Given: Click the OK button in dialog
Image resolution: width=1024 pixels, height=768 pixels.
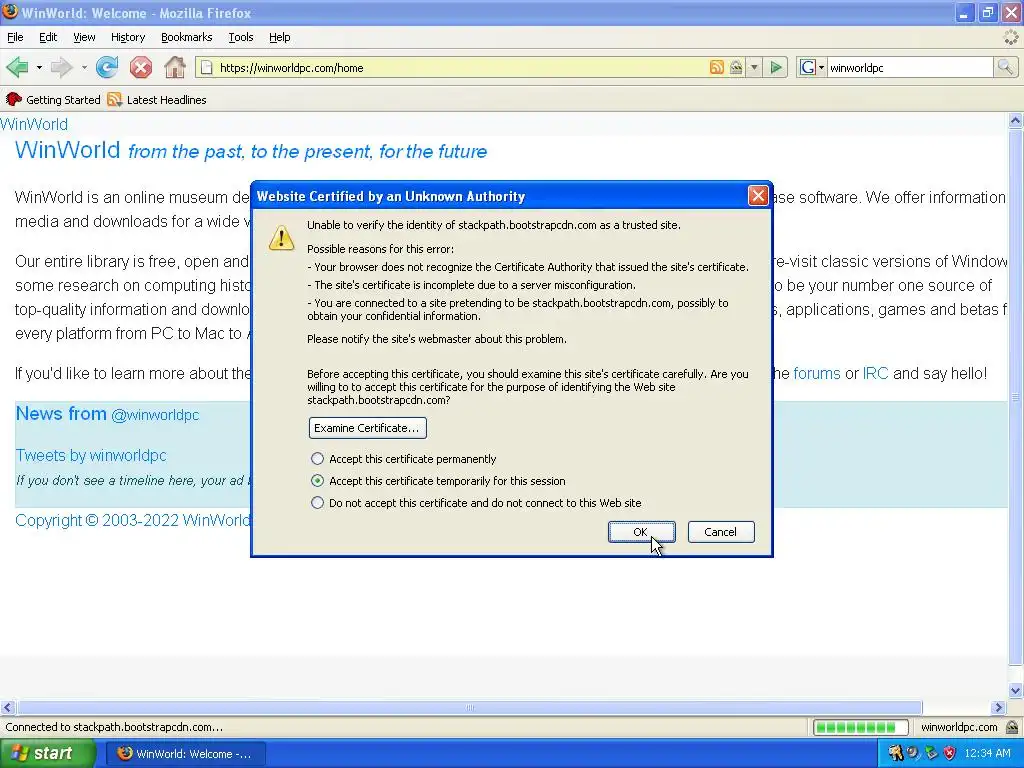Looking at the screenshot, I should coord(641,532).
